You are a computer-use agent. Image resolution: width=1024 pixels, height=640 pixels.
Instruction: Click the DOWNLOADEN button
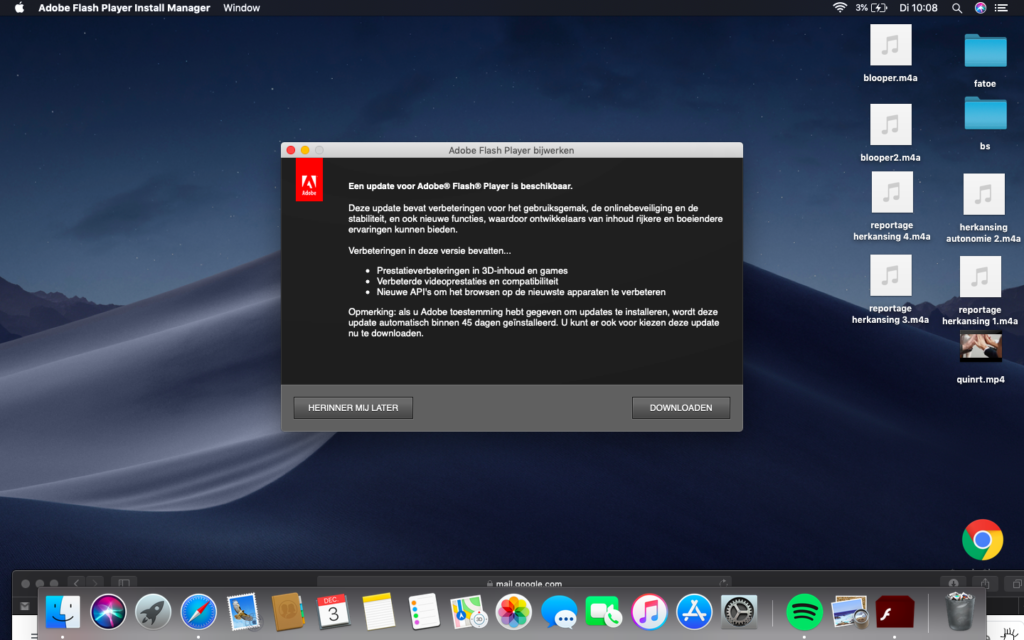[681, 407]
